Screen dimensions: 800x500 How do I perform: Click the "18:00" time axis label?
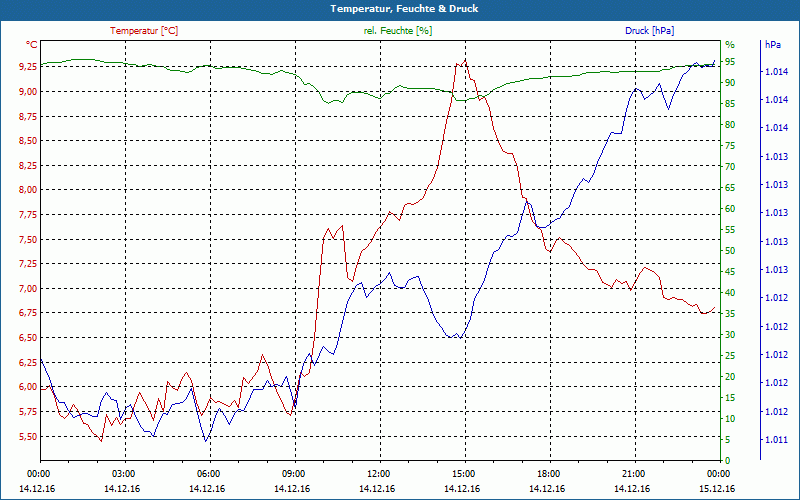tap(548, 474)
